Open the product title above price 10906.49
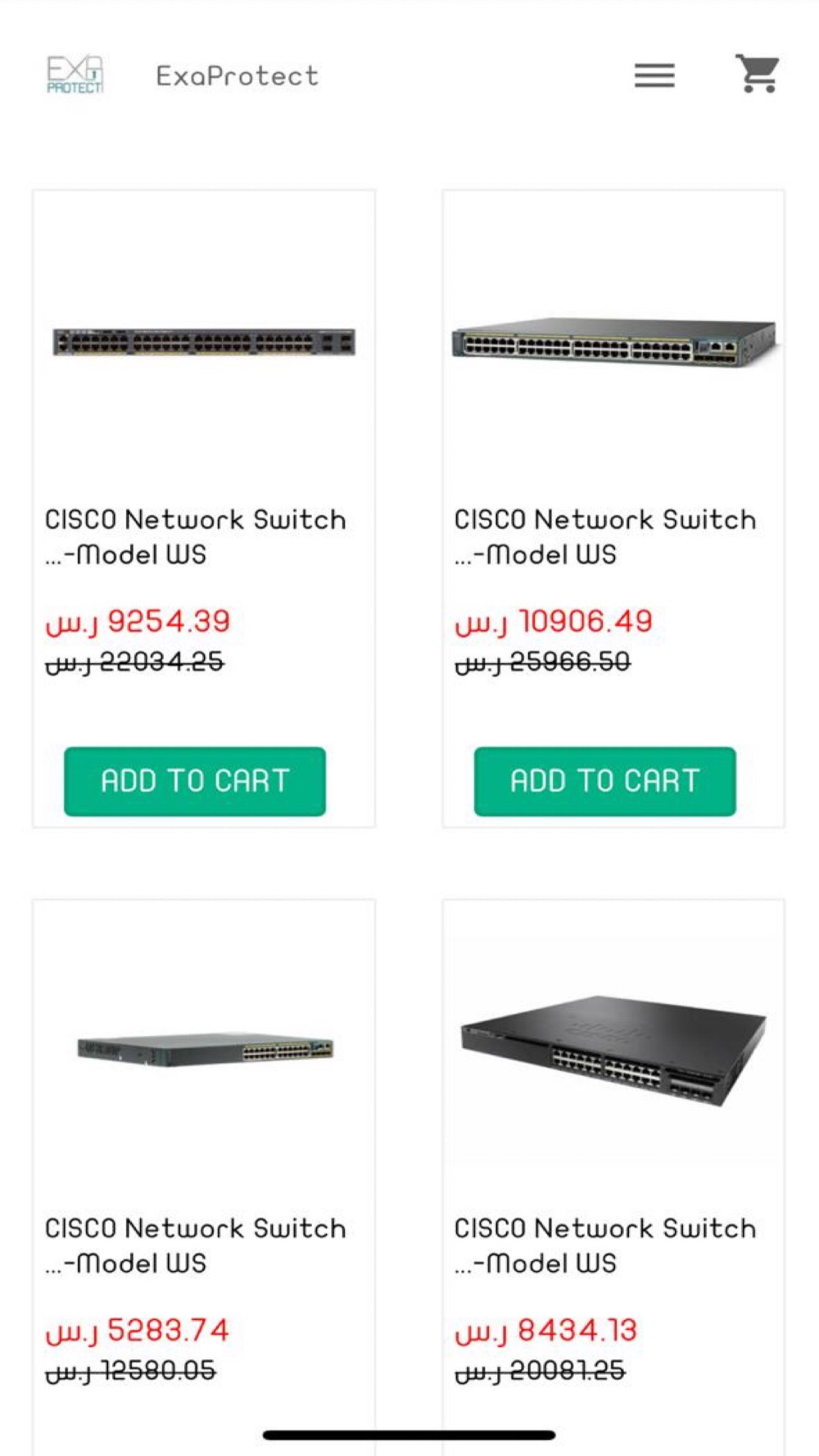This screenshot has width=819, height=1456. (x=605, y=536)
